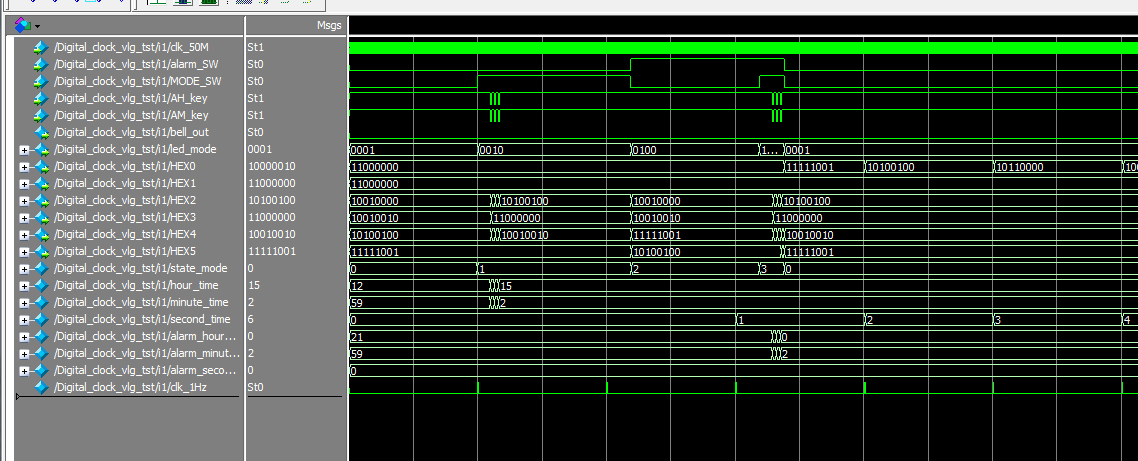
Task: Expand the HEX0 bus
Action: 24,166
